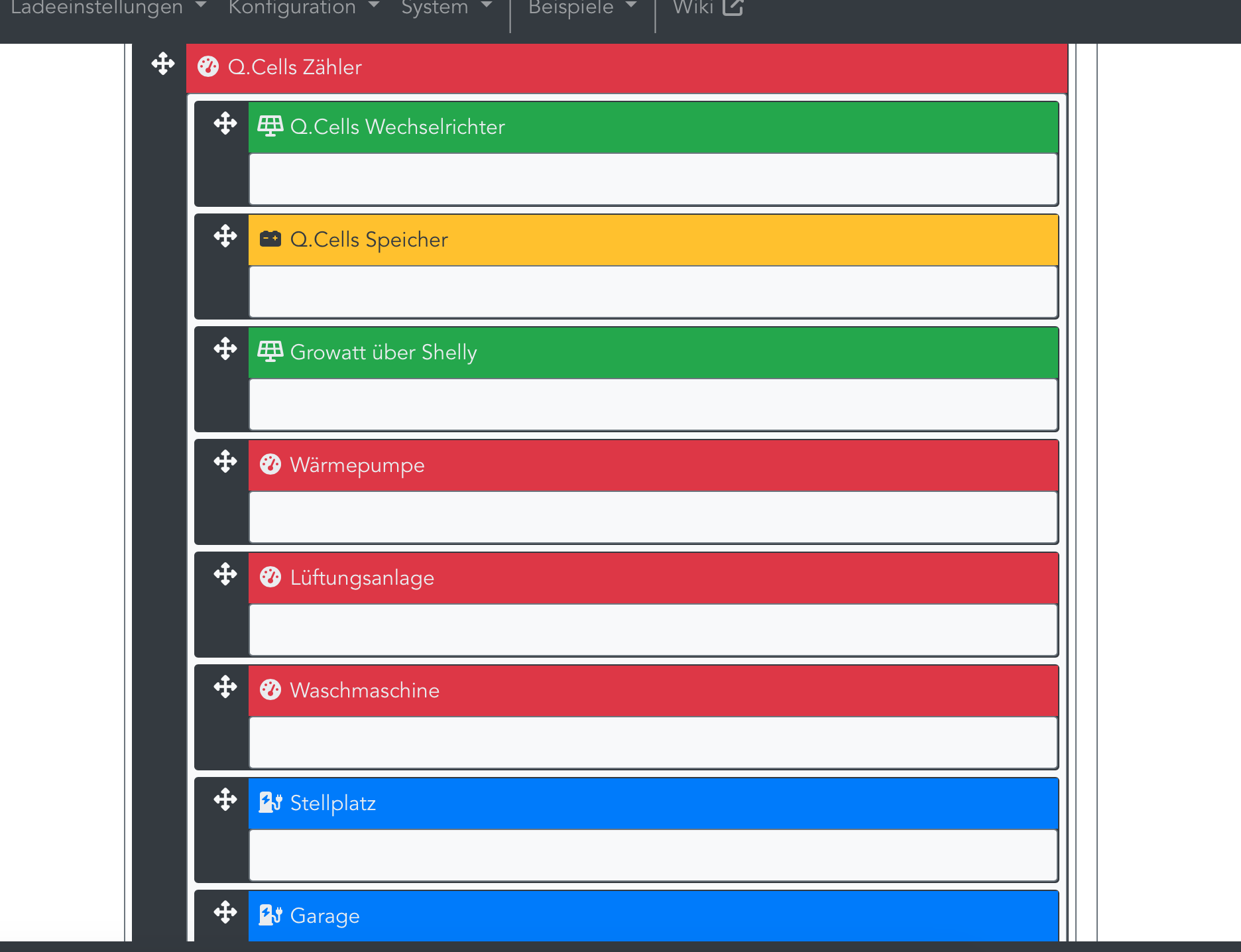Expand the Ladeeinstellungen dropdown arrow

[x=201, y=5]
